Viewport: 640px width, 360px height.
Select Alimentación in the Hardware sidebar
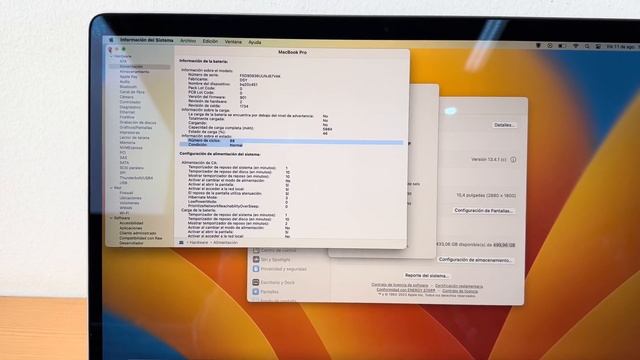click(x=131, y=67)
